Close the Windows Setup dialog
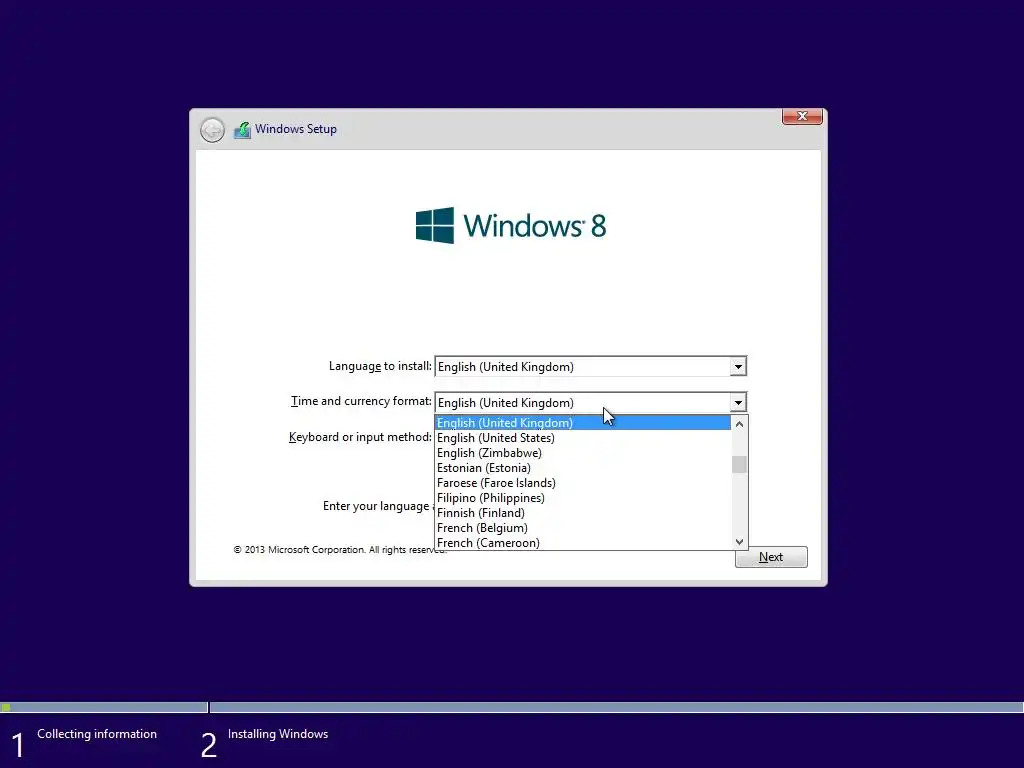Image resolution: width=1024 pixels, height=768 pixels. click(x=802, y=116)
